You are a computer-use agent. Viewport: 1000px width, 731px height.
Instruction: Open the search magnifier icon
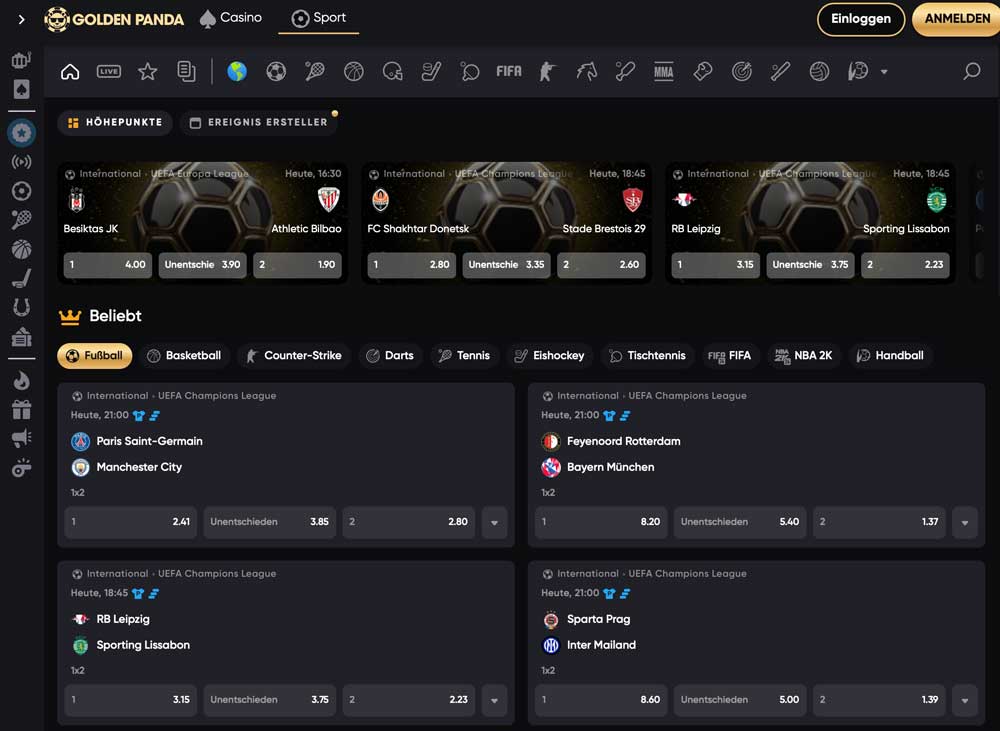(971, 71)
